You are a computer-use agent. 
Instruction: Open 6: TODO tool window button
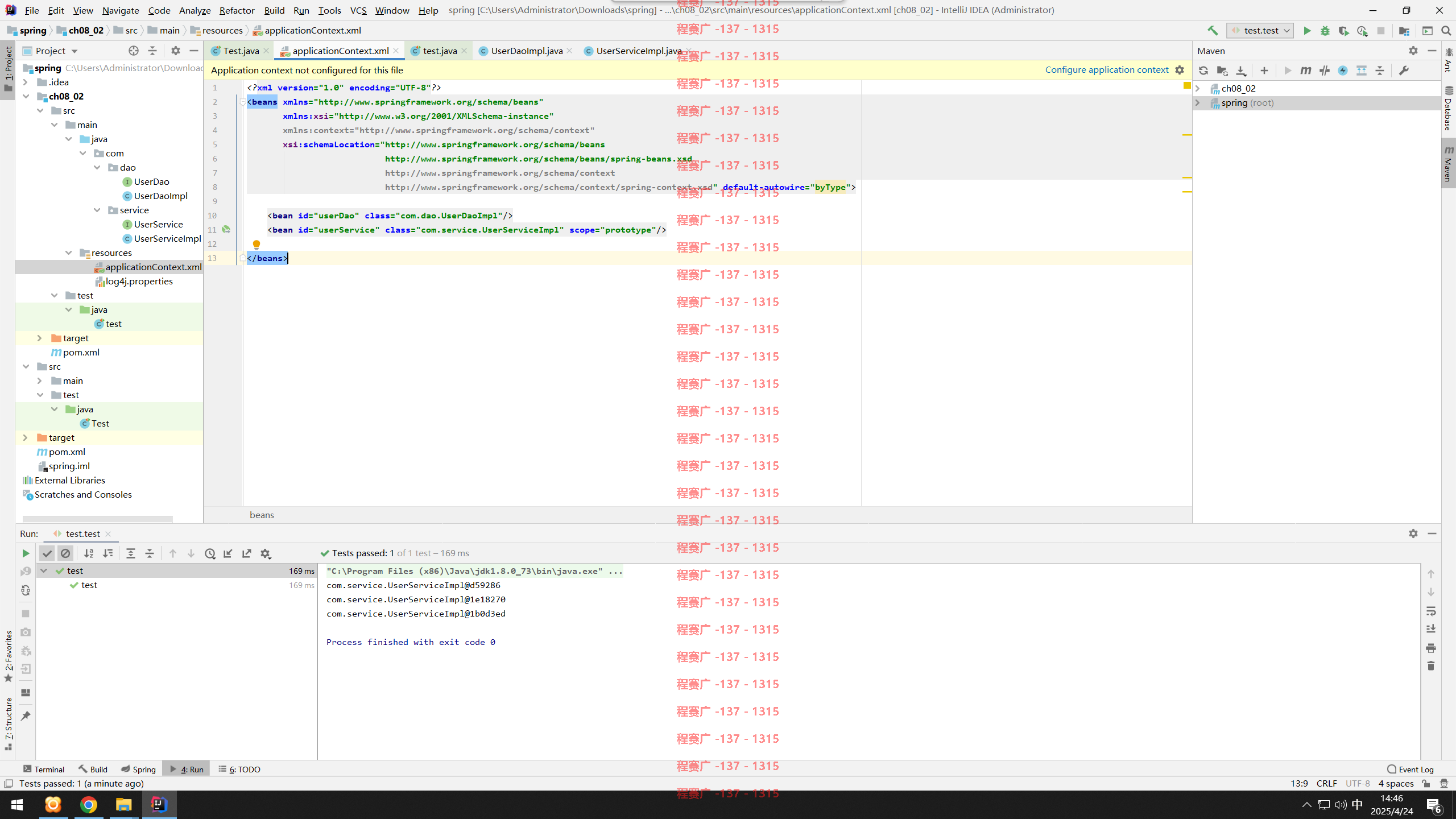point(239,769)
